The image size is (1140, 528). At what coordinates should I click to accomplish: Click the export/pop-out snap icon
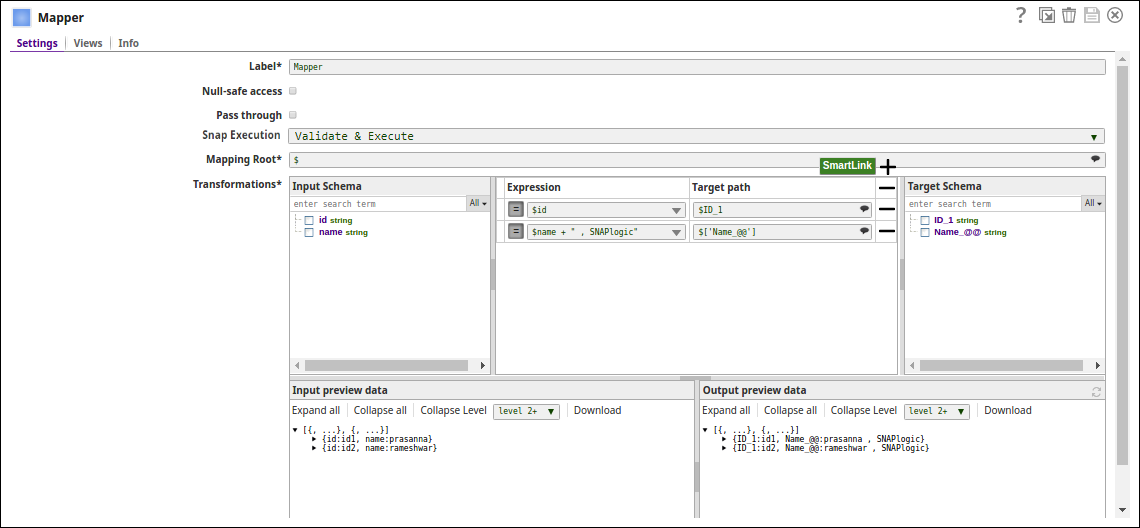[x=1046, y=15]
